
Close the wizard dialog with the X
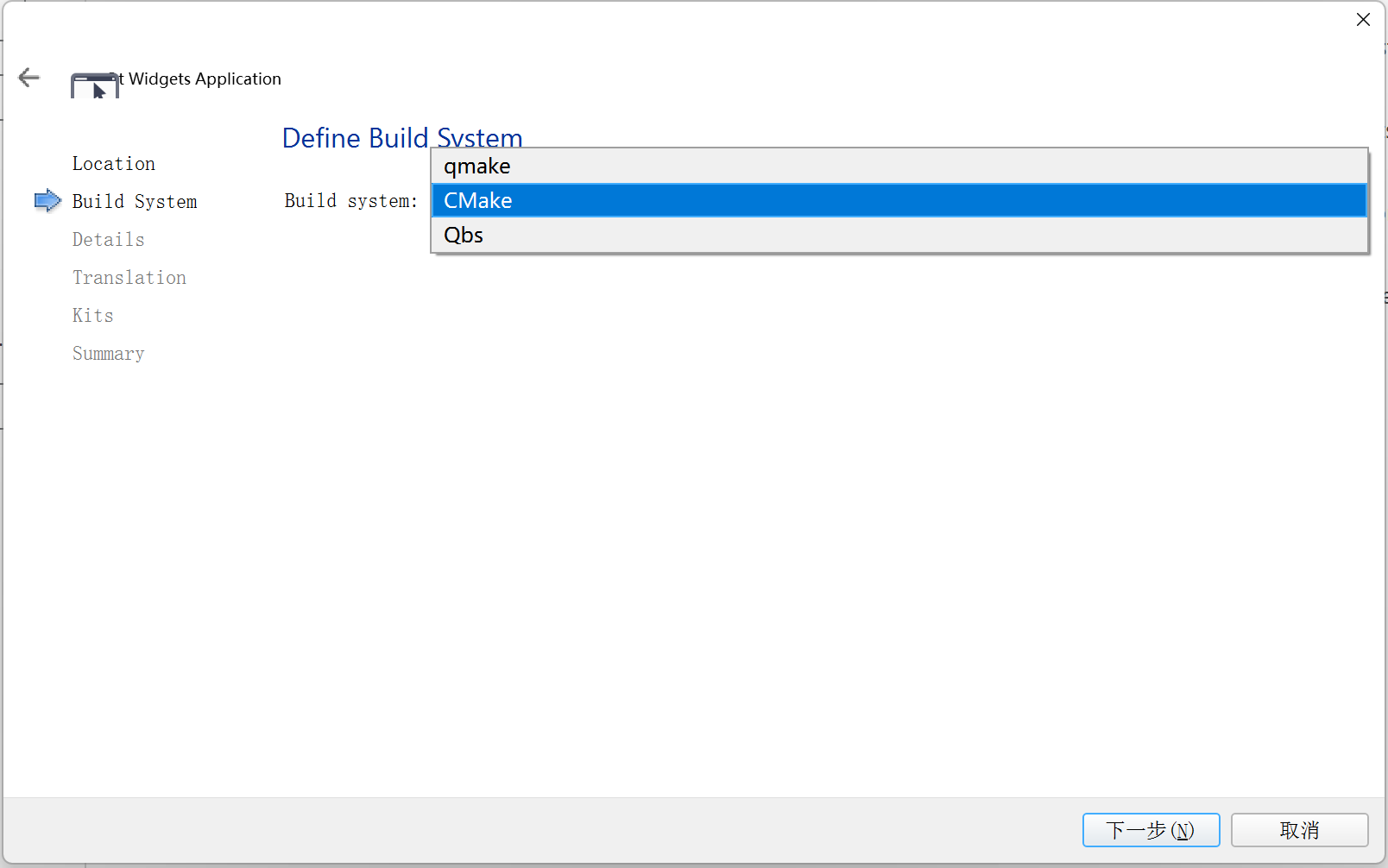[x=1363, y=19]
